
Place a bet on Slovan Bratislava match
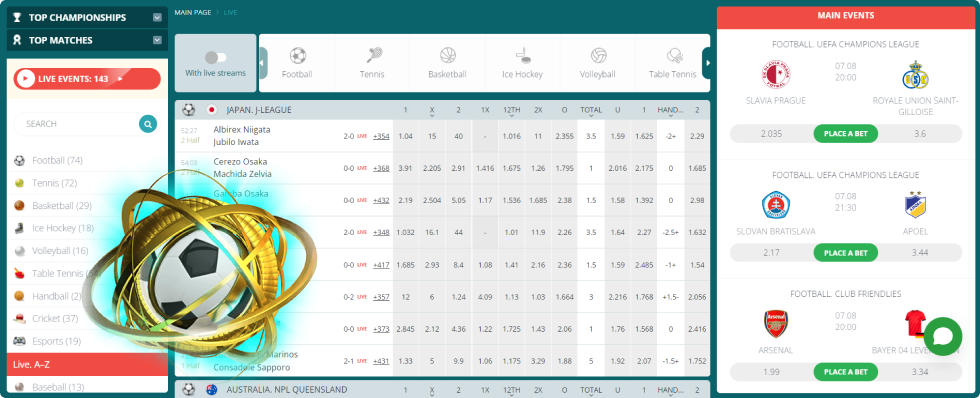[x=846, y=253]
